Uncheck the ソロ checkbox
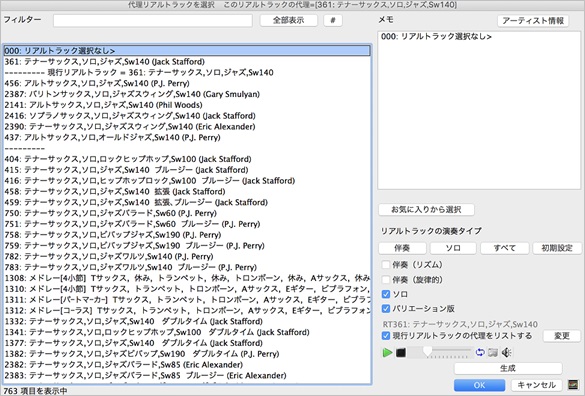Image resolution: width=585 pixels, height=396 pixels. (386, 294)
